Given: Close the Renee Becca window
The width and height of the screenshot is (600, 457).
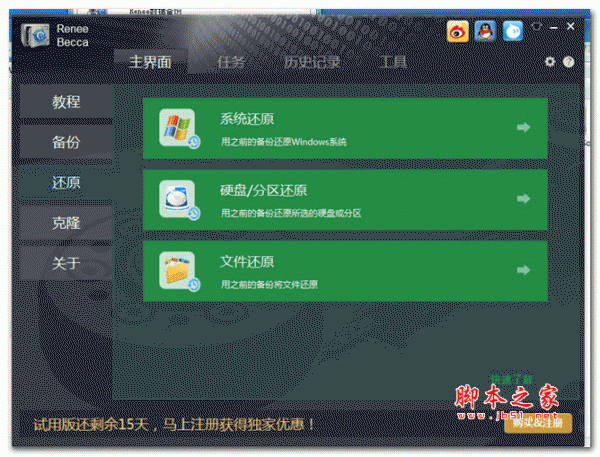Looking at the screenshot, I should [x=571, y=26].
